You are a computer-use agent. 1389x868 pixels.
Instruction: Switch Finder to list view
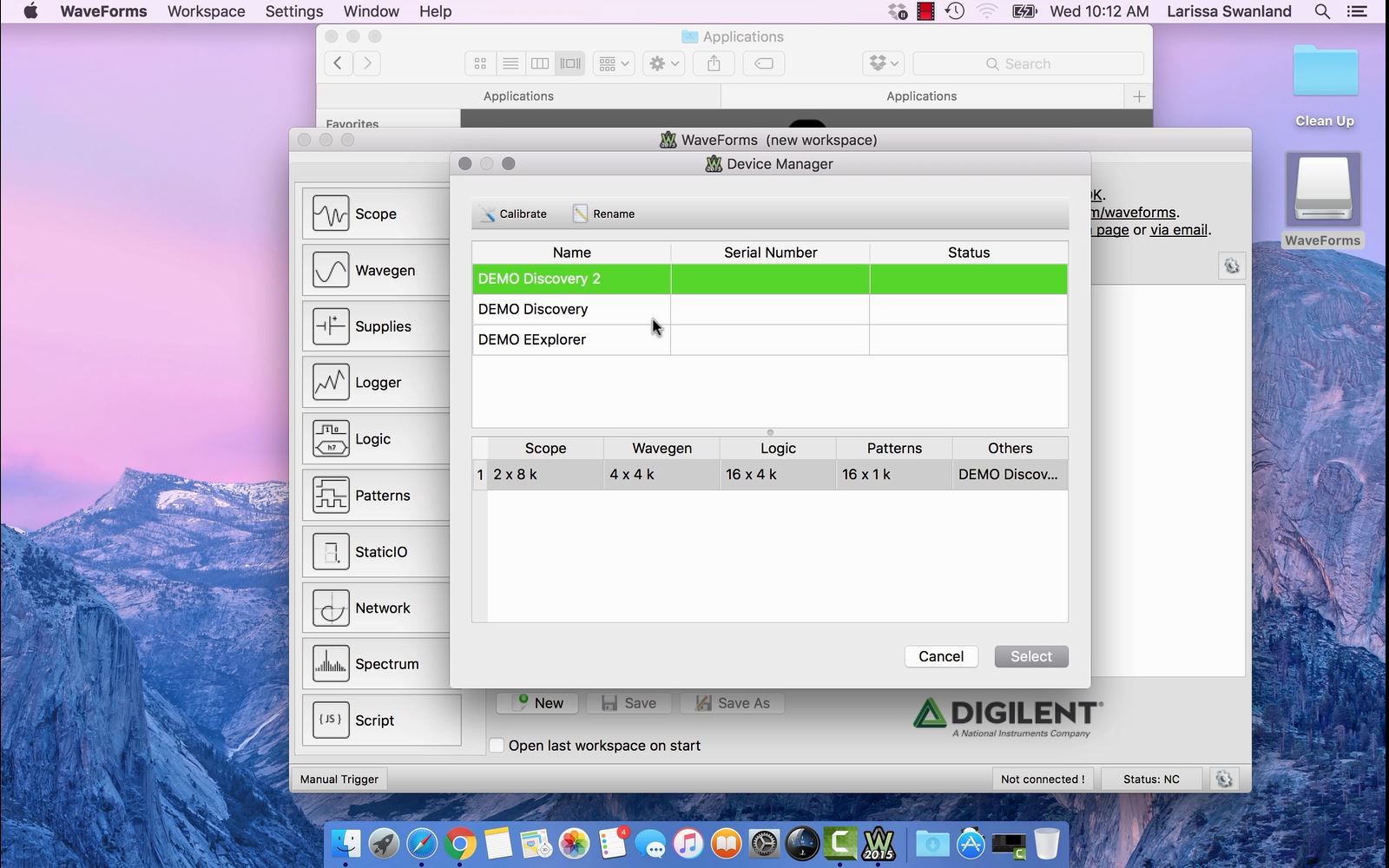[510, 63]
